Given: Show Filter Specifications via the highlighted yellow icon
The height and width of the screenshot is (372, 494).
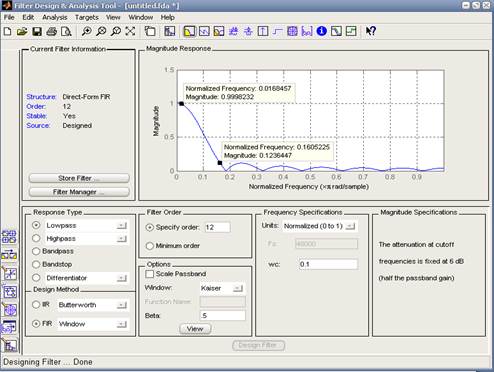Looking at the screenshot, I should (x=189, y=31).
